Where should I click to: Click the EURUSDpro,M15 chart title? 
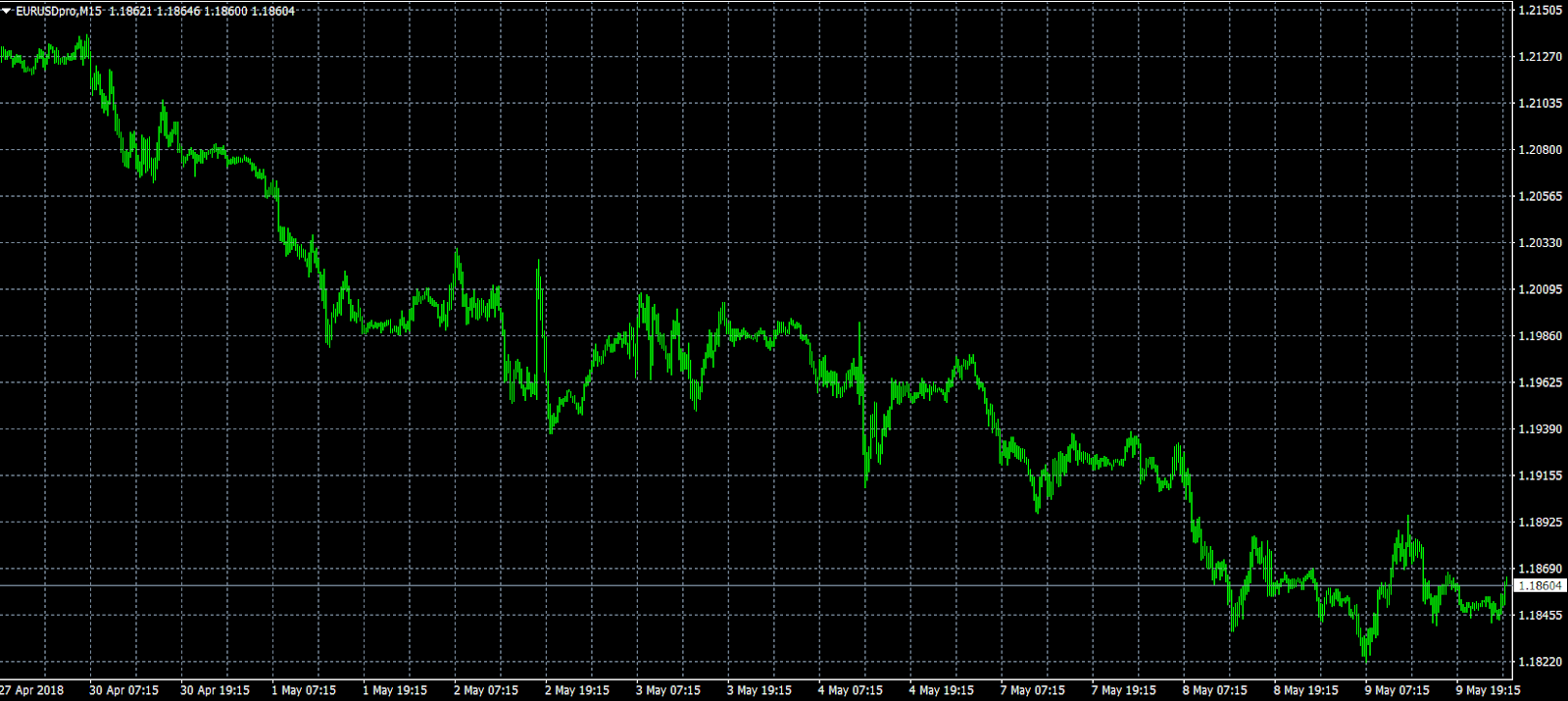click(58, 12)
